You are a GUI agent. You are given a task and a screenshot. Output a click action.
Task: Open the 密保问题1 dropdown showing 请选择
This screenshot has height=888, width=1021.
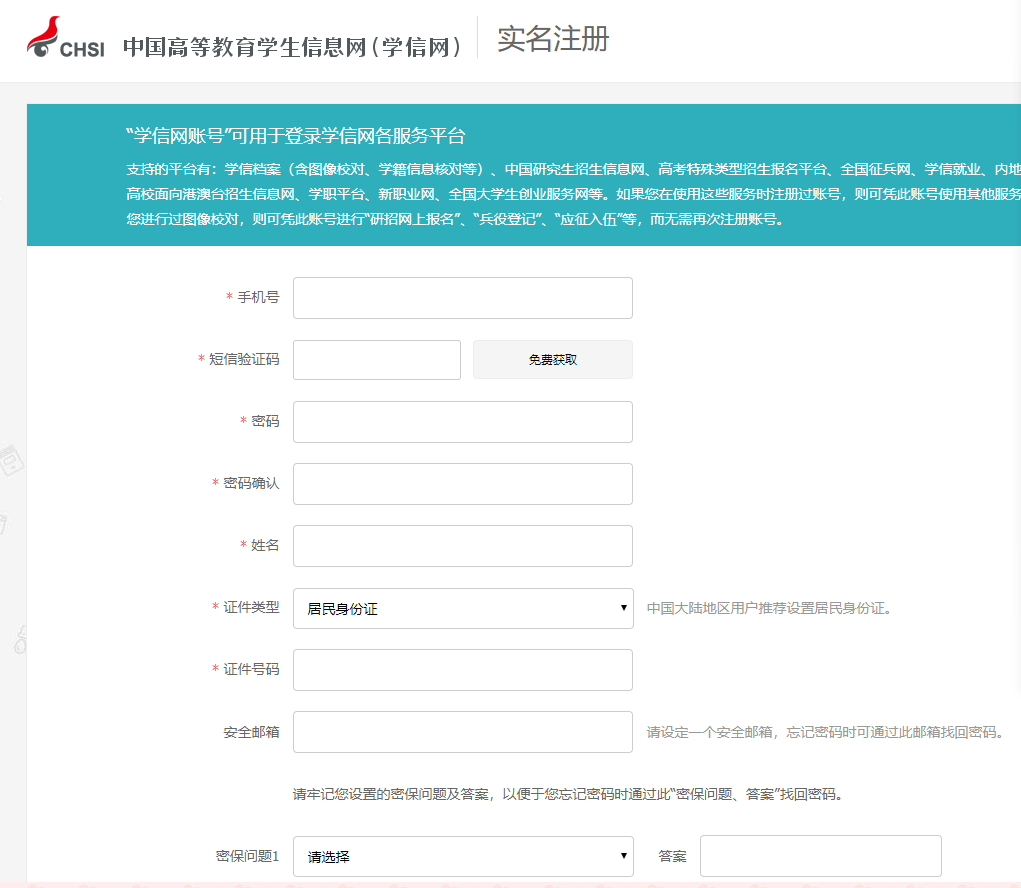462,856
